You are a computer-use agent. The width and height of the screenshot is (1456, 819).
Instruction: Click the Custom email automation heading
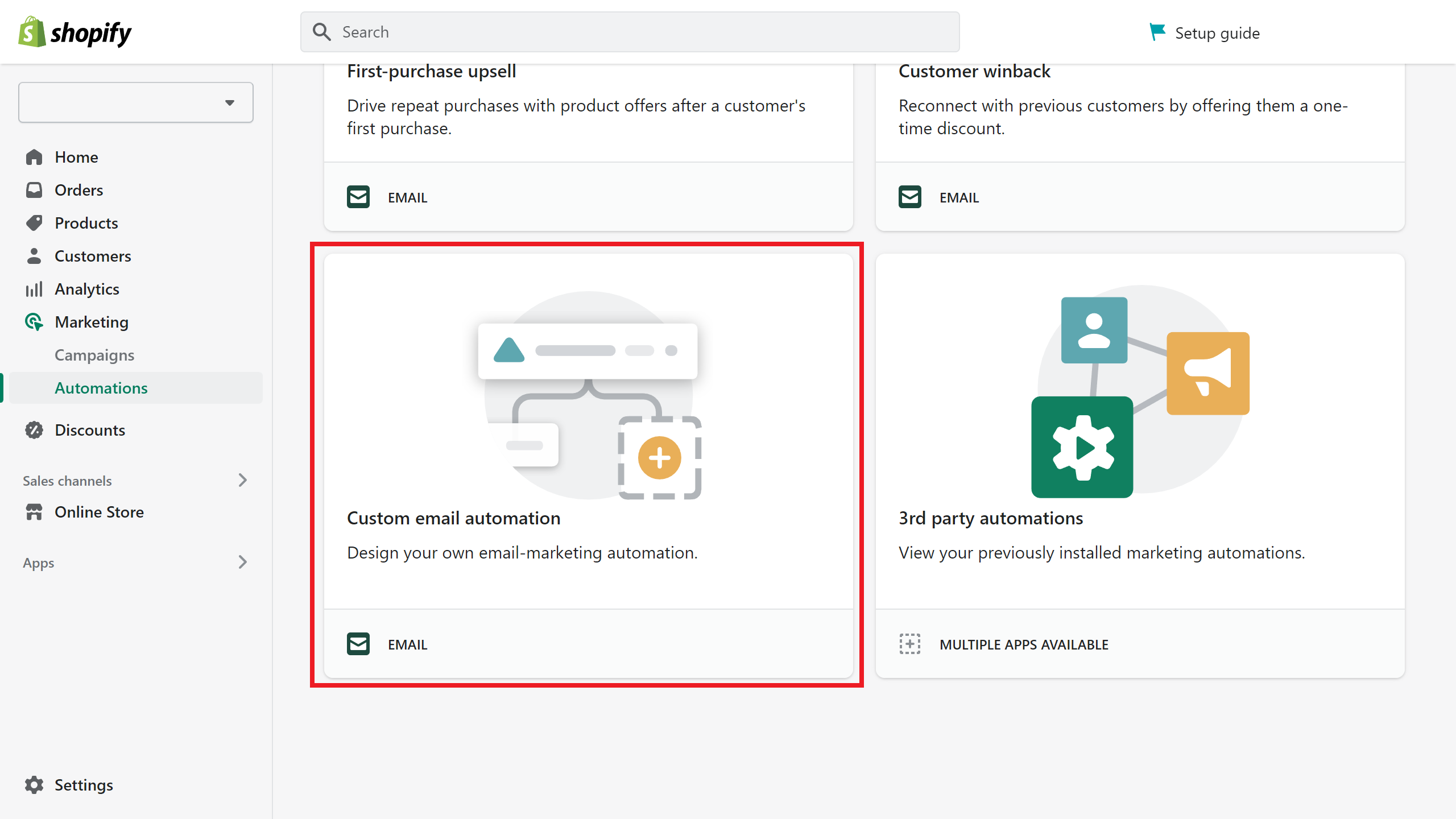click(454, 518)
